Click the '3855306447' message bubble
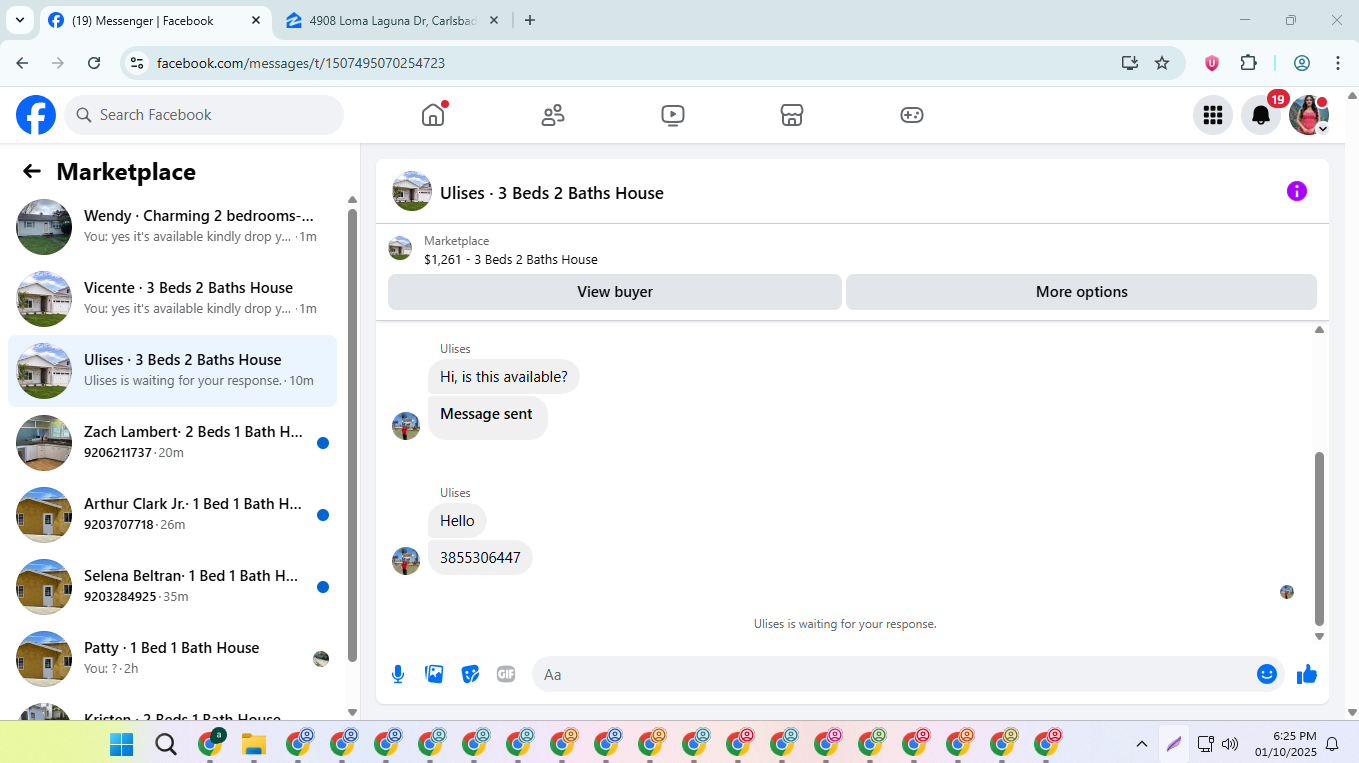Image resolution: width=1359 pixels, height=763 pixels. [x=480, y=558]
